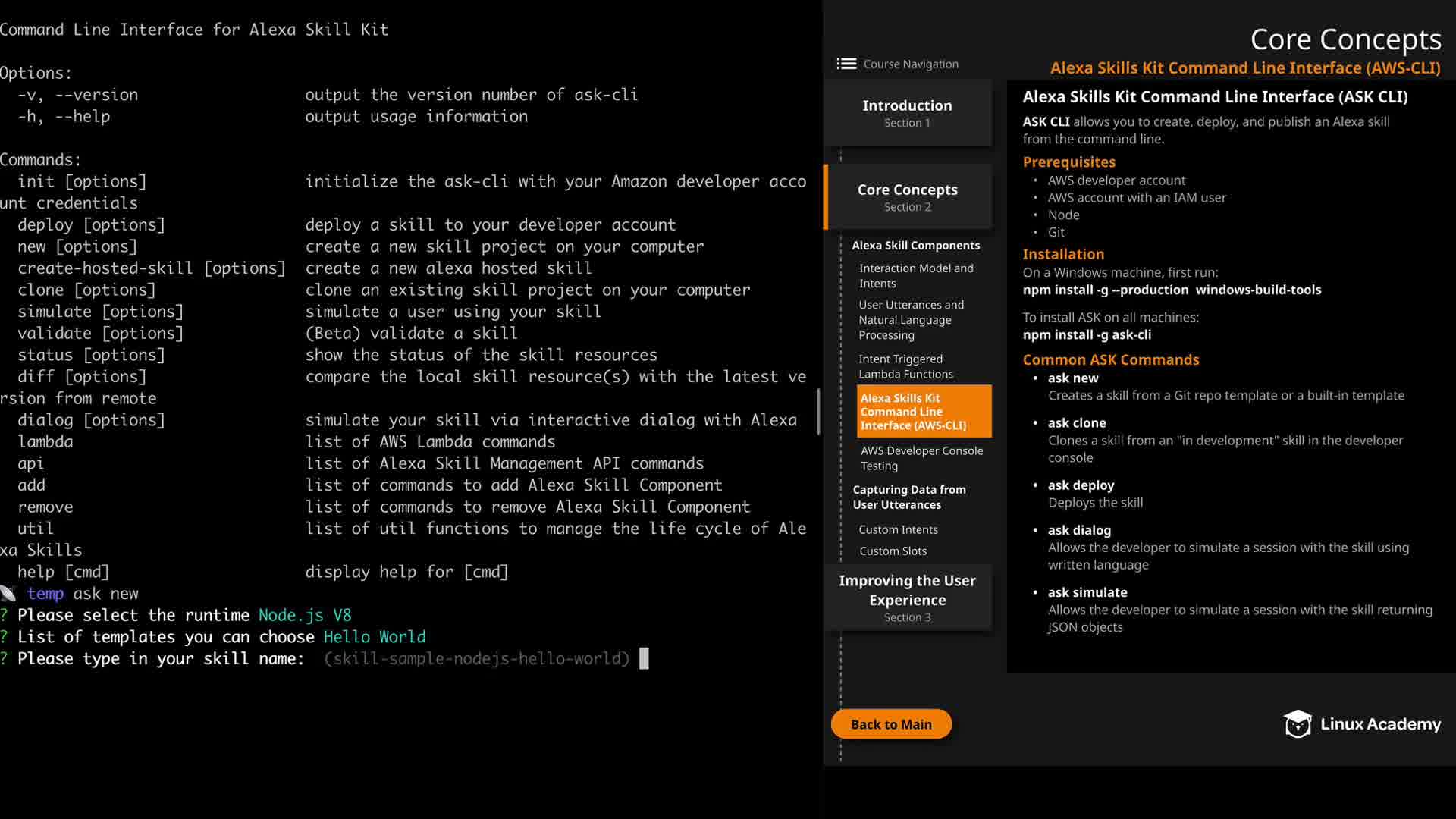1456x819 pixels.
Task: Expand Improving the User Experience Section 3
Action: point(907,598)
